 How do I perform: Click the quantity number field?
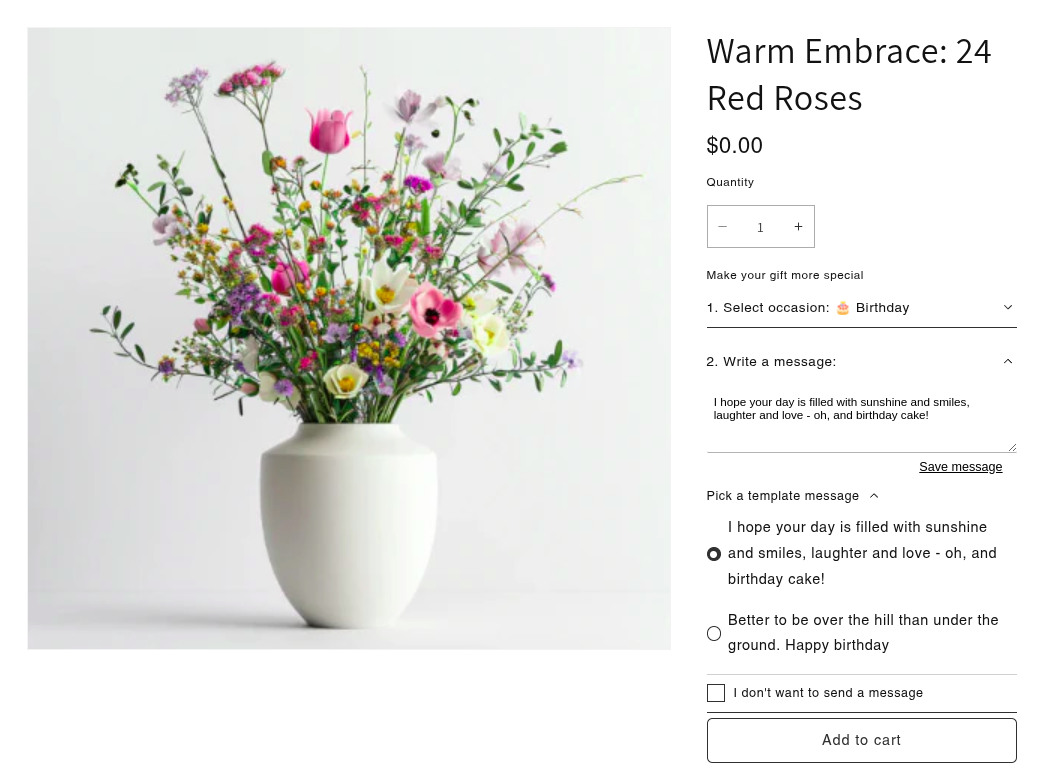coord(760,227)
